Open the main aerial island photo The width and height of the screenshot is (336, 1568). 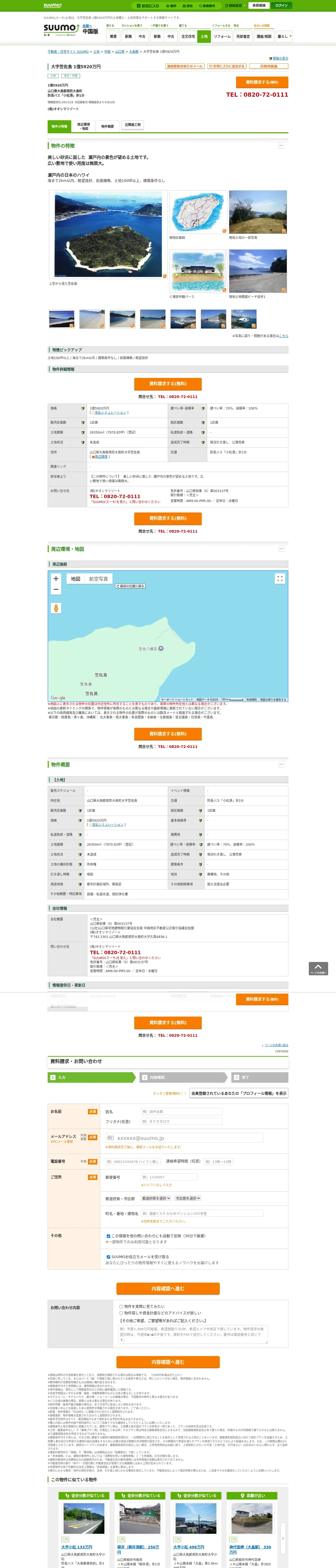coord(108,235)
